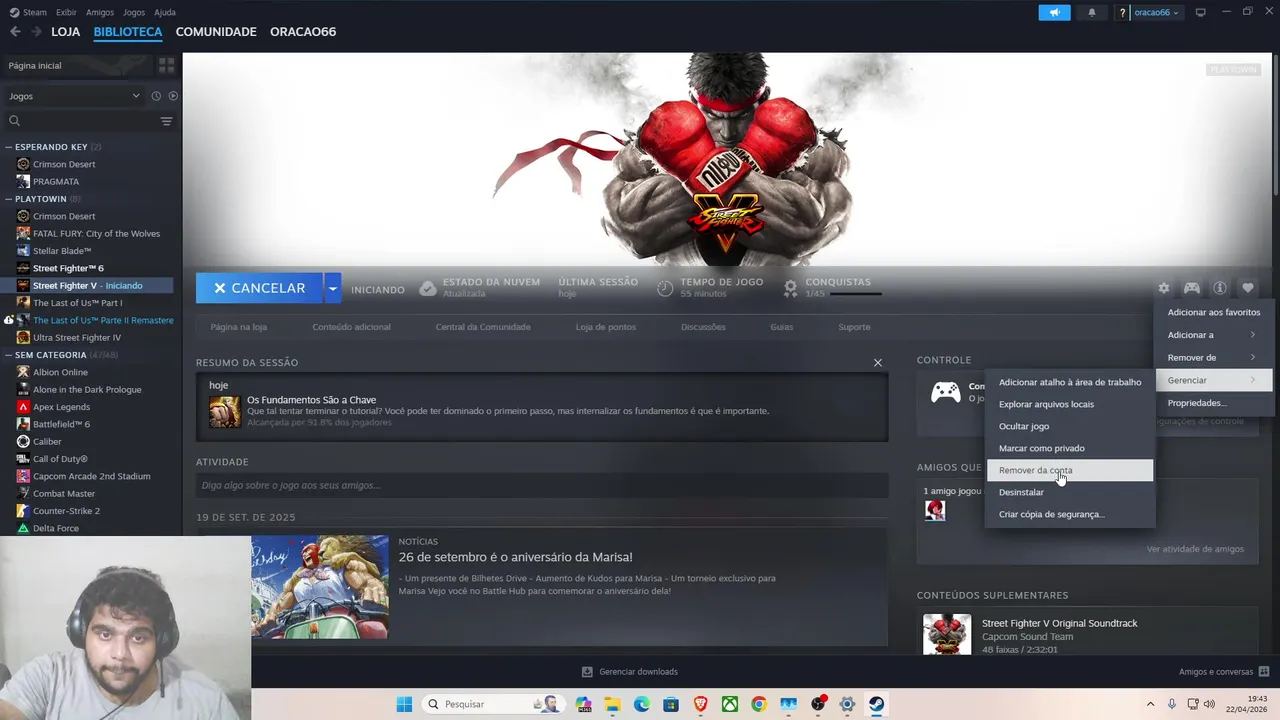Select Explorar arquivos locais
This screenshot has height=720, width=1280.
coord(1070,404)
